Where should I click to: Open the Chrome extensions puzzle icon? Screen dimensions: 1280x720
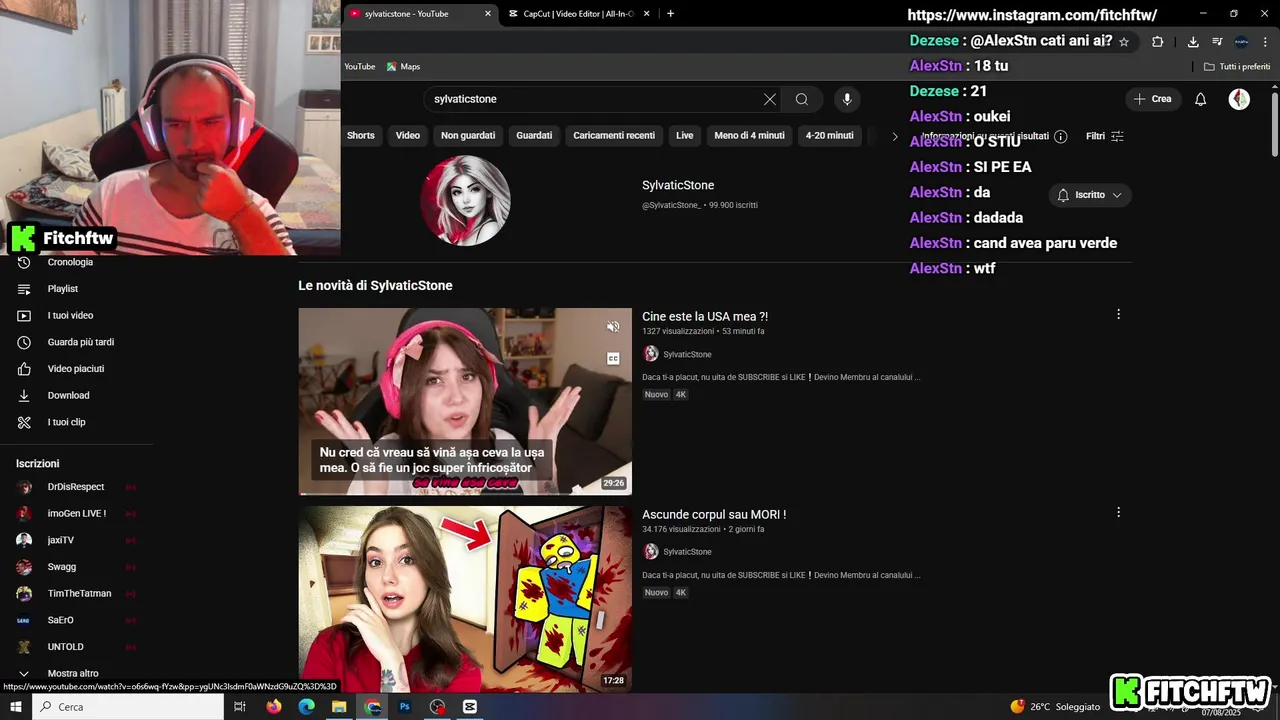click(1157, 42)
